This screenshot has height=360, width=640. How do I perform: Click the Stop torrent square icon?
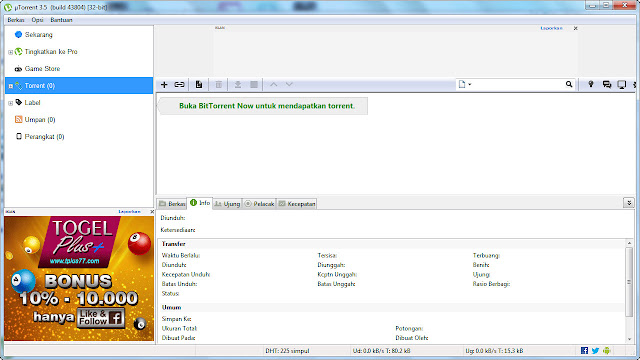(254, 84)
